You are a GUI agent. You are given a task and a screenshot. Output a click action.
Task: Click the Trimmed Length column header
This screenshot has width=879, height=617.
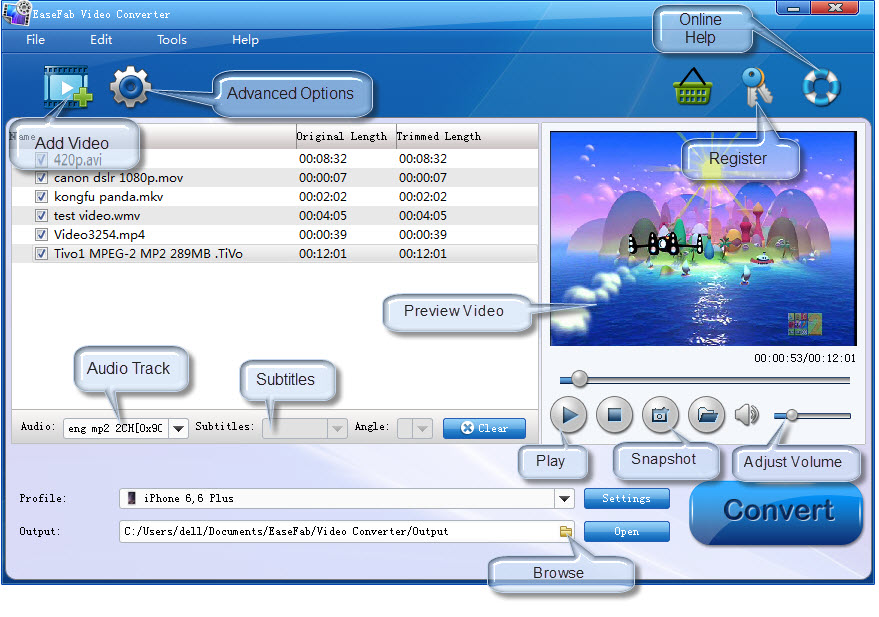tap(438, 136)
